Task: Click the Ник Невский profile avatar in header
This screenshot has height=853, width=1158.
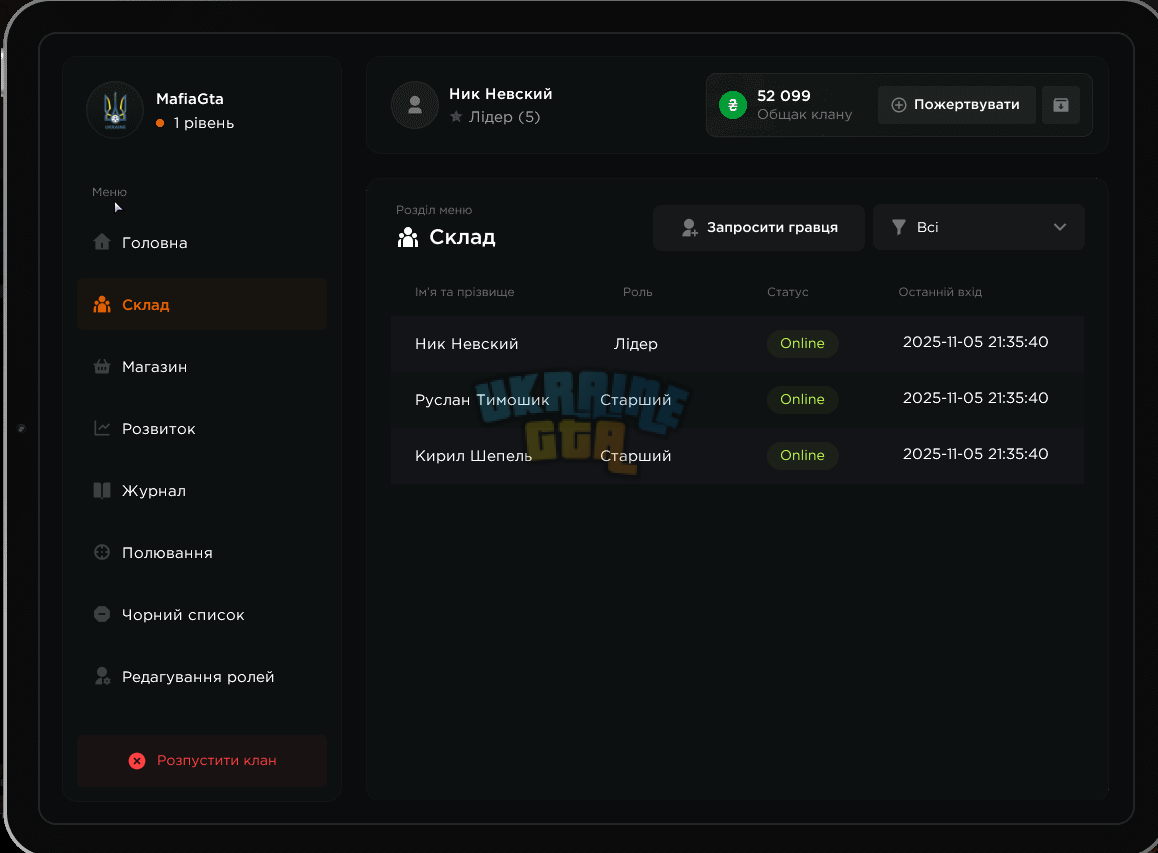Action: 415,105
